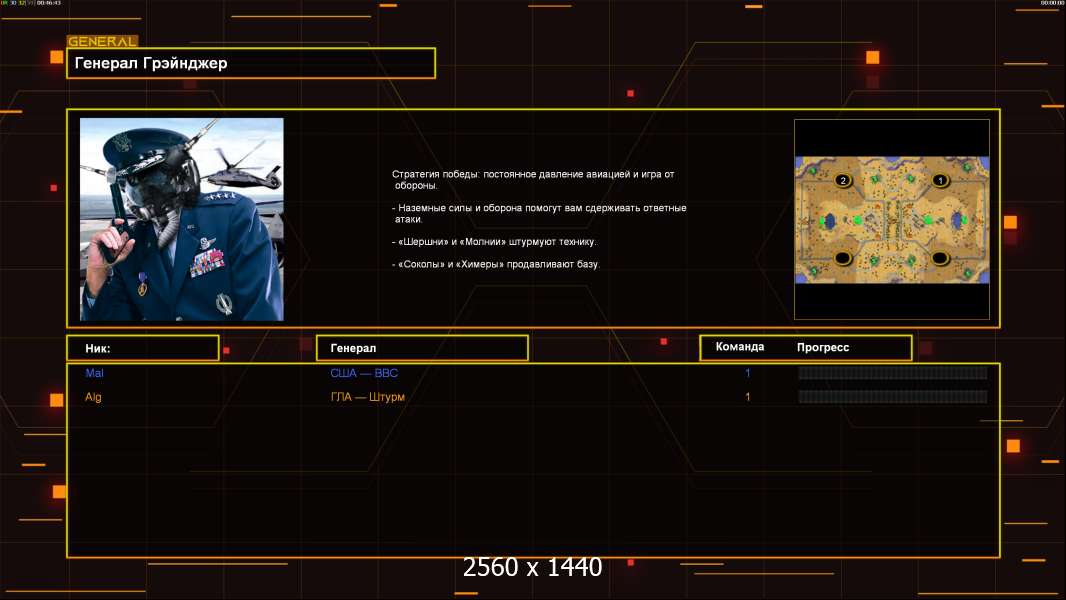This screenshot has width=1066, height=600.
Task: Click the "Команда" column label
Action: click(740, 347)
